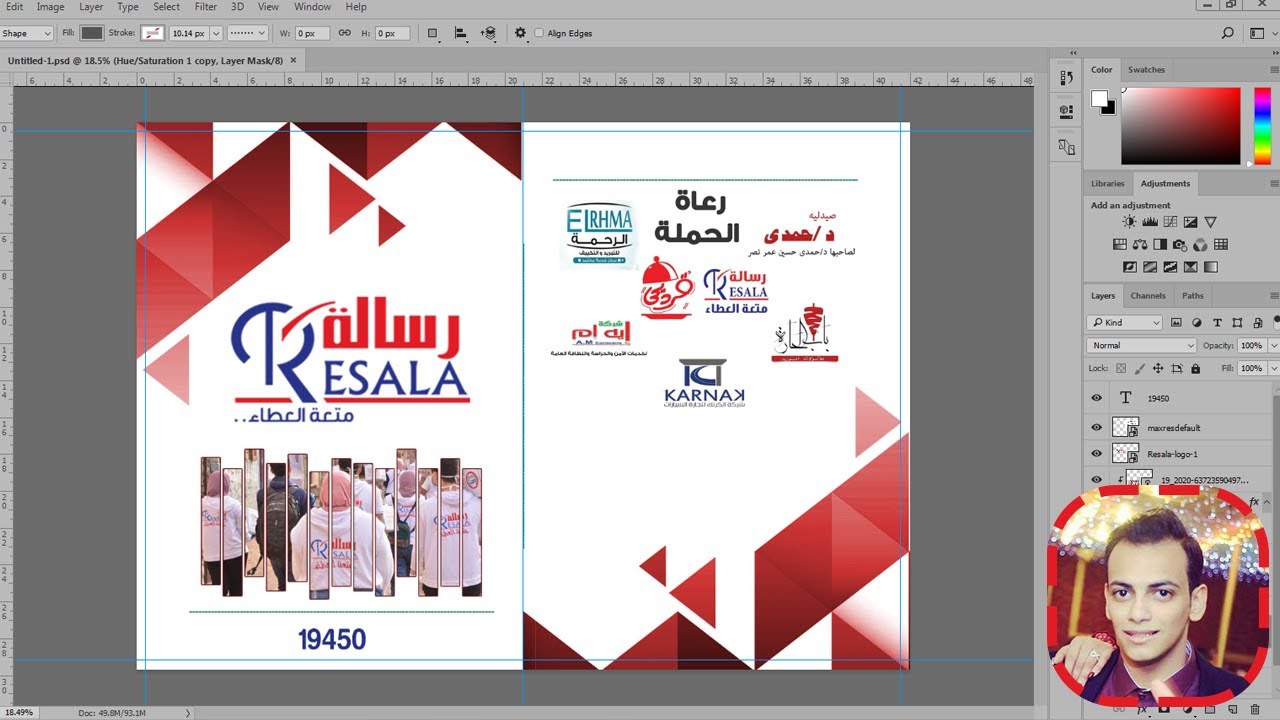Switch to the Libraries tab

(1108, 184)
